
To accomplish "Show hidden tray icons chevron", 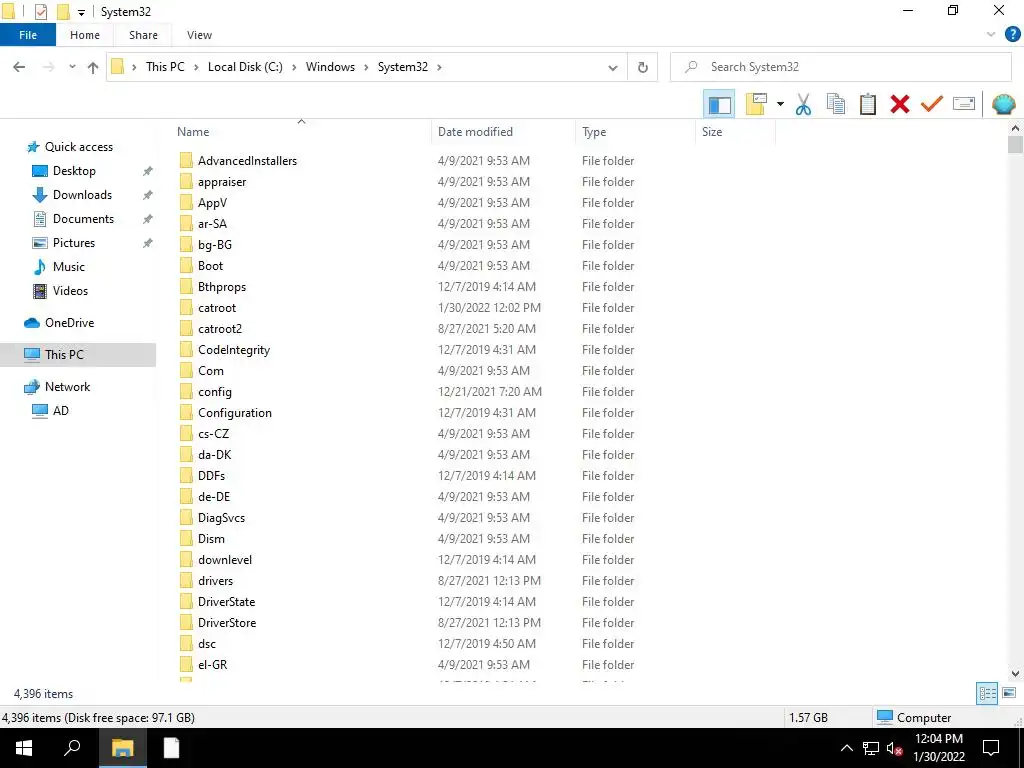I will (846, 748).
